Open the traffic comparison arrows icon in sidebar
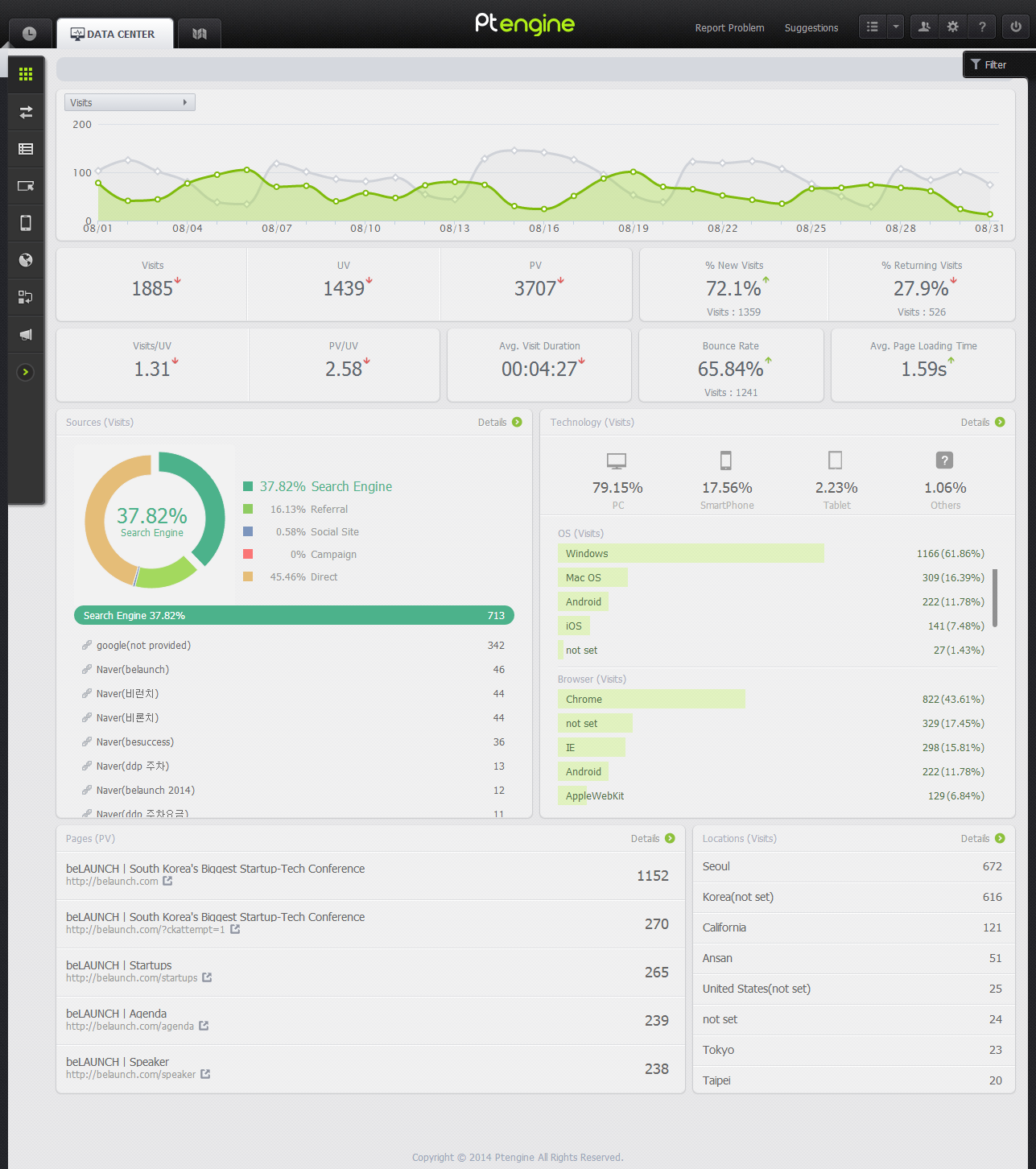The height and width of the screenshot is (1169, 1036). (x=25, y=112)
